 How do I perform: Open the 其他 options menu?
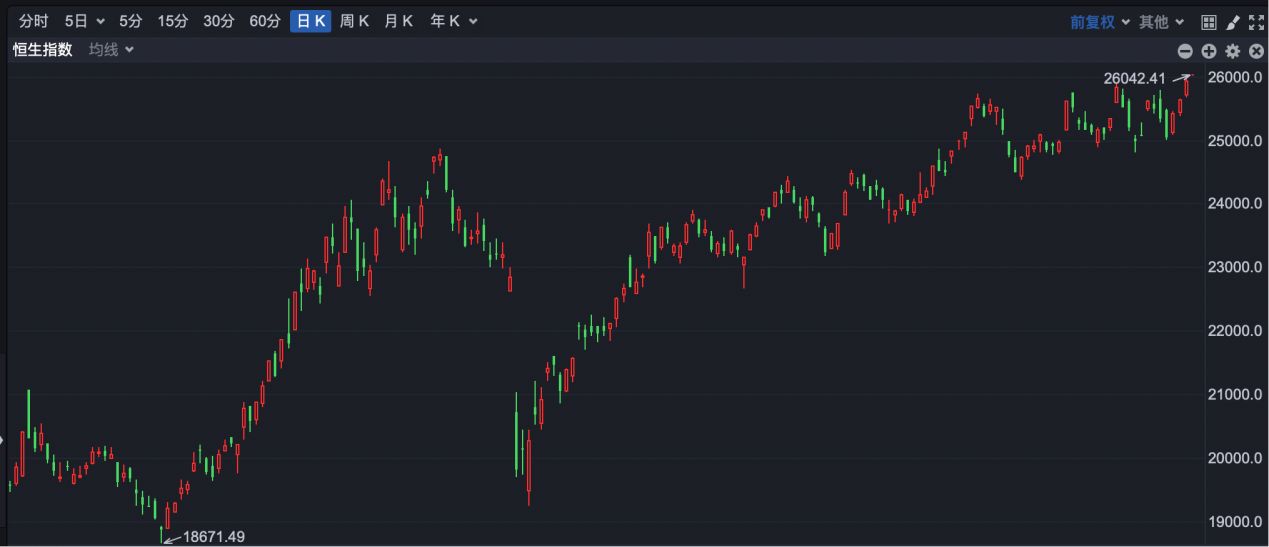point(1161,22)
